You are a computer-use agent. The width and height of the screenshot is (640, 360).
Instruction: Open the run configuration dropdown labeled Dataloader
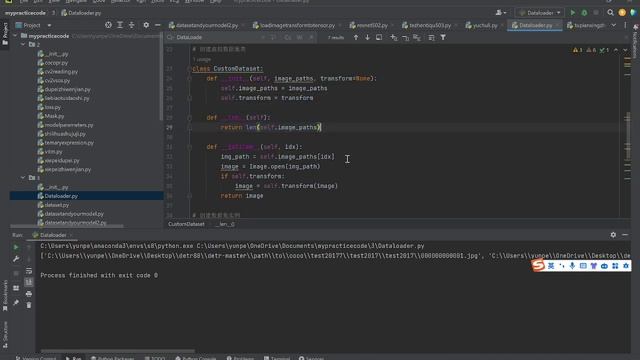(540, 13)
